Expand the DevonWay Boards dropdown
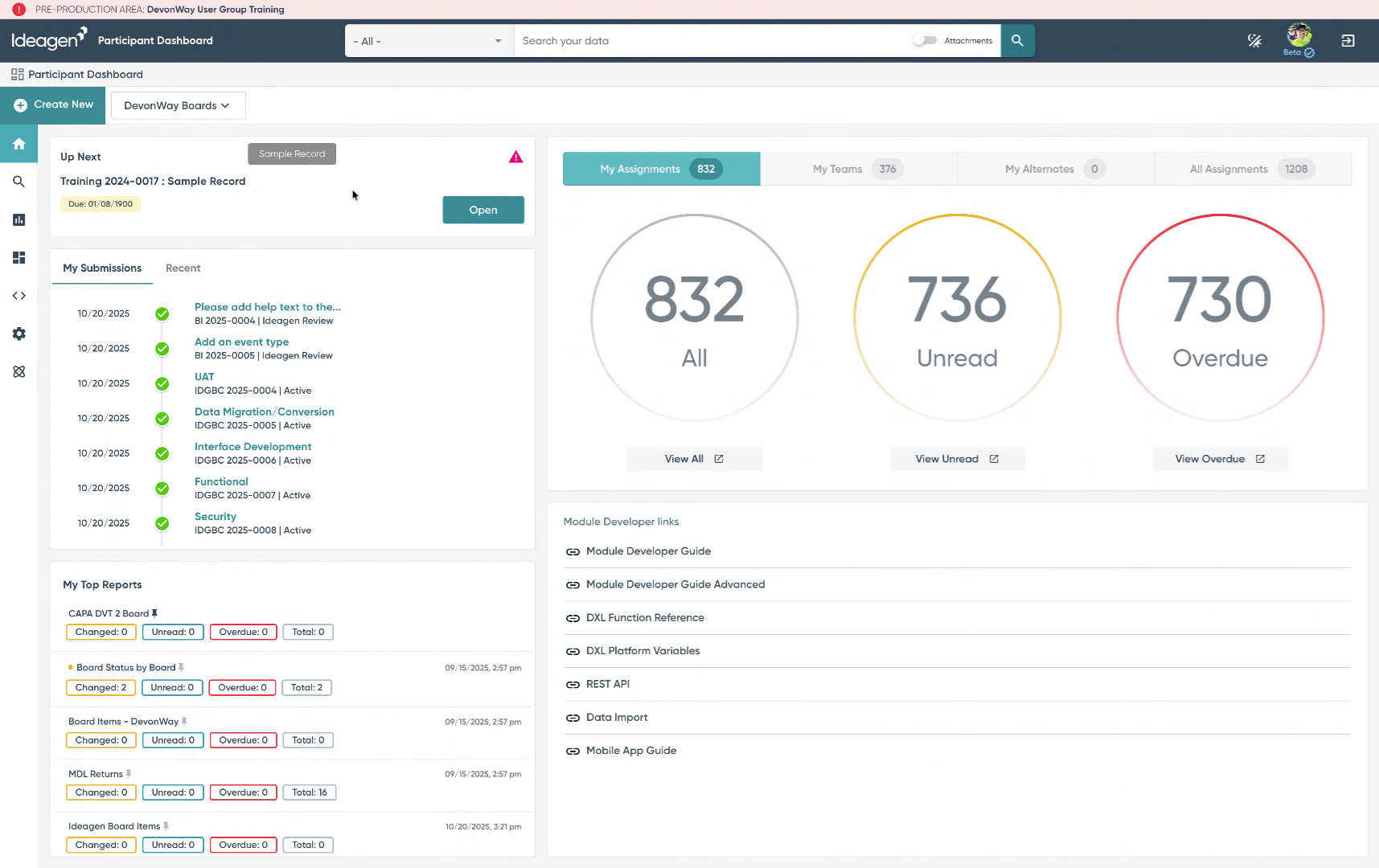Viewport: 1379px width, 868px height. 178,105
